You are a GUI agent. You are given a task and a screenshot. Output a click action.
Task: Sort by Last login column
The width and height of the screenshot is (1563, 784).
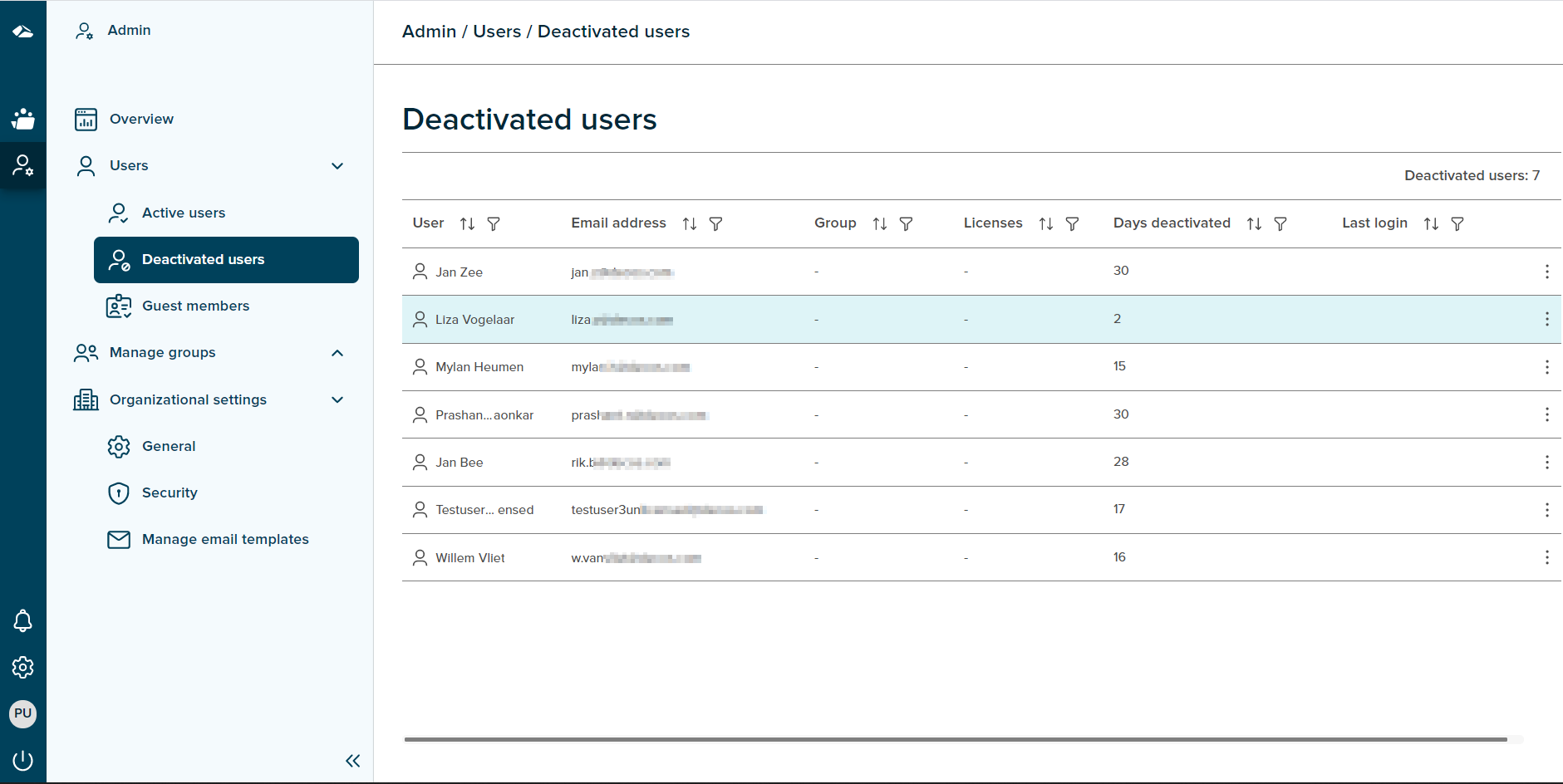(x=1431, y=223)
